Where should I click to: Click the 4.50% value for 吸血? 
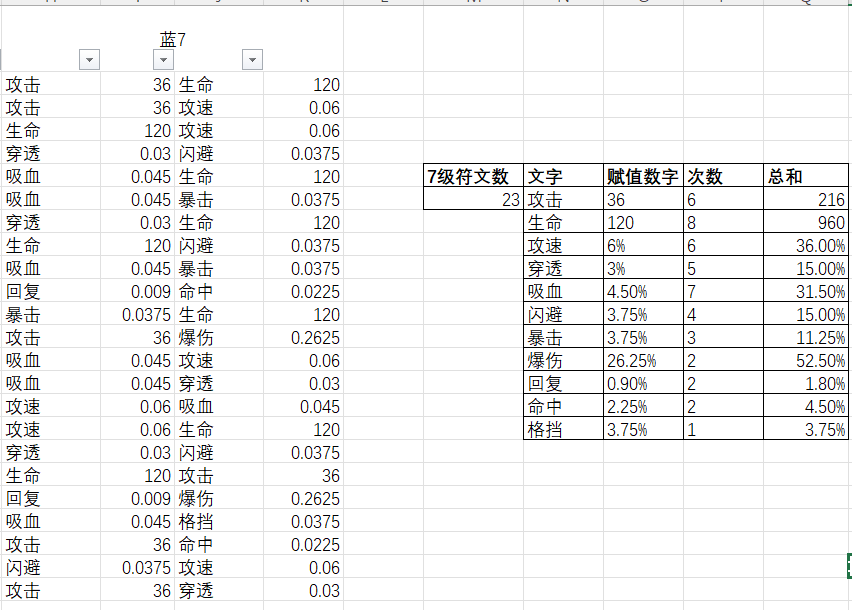[643, 291]
